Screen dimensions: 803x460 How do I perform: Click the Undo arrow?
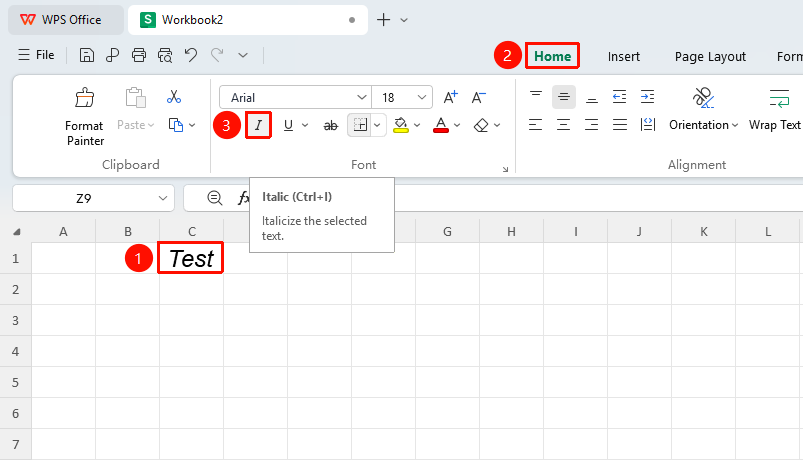(191, 55)
